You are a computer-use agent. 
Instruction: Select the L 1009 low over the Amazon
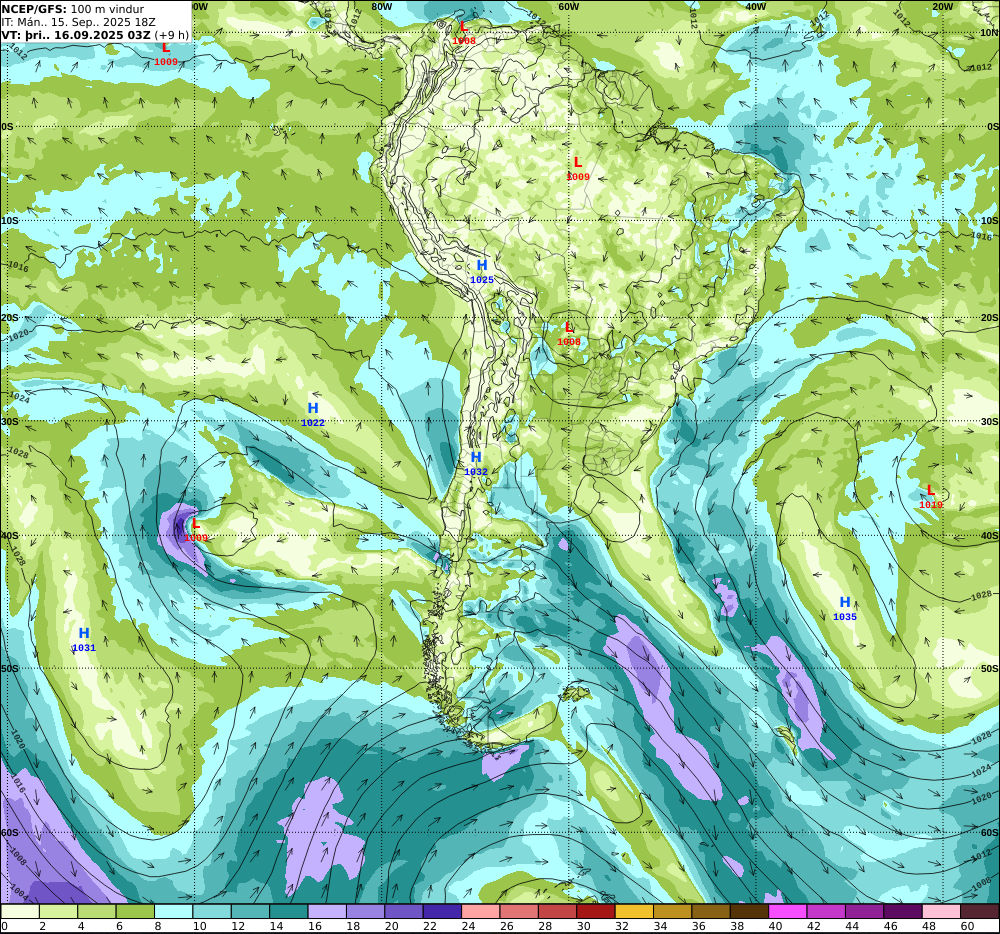[578, 169]
